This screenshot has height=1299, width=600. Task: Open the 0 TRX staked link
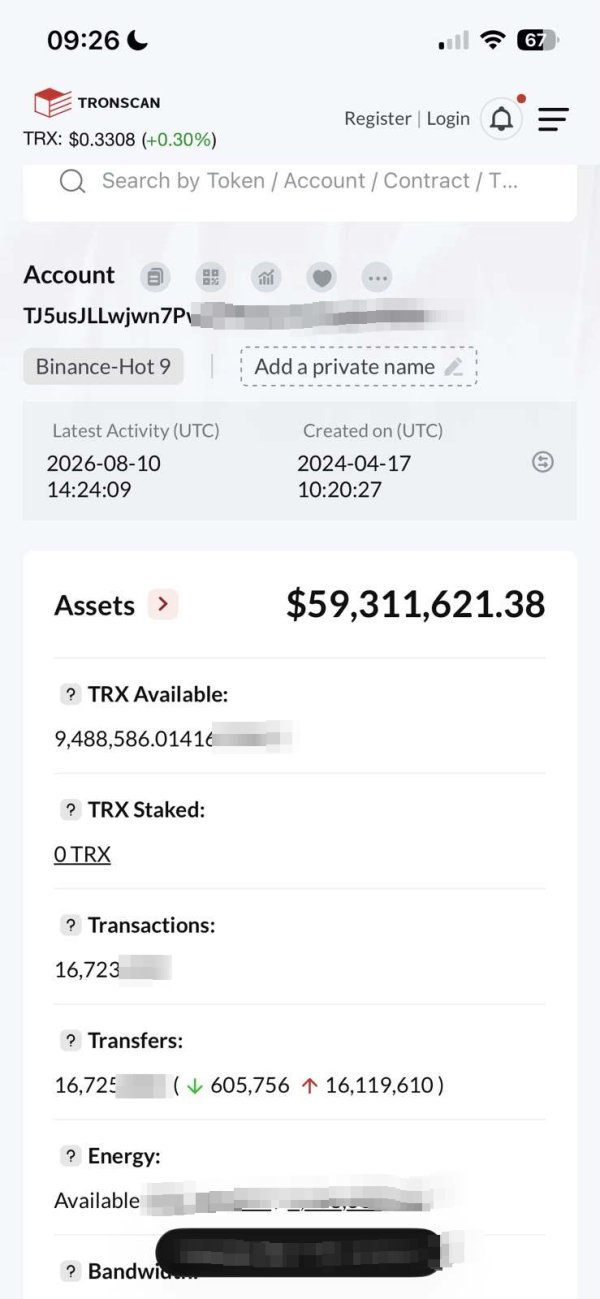[82, 854]
